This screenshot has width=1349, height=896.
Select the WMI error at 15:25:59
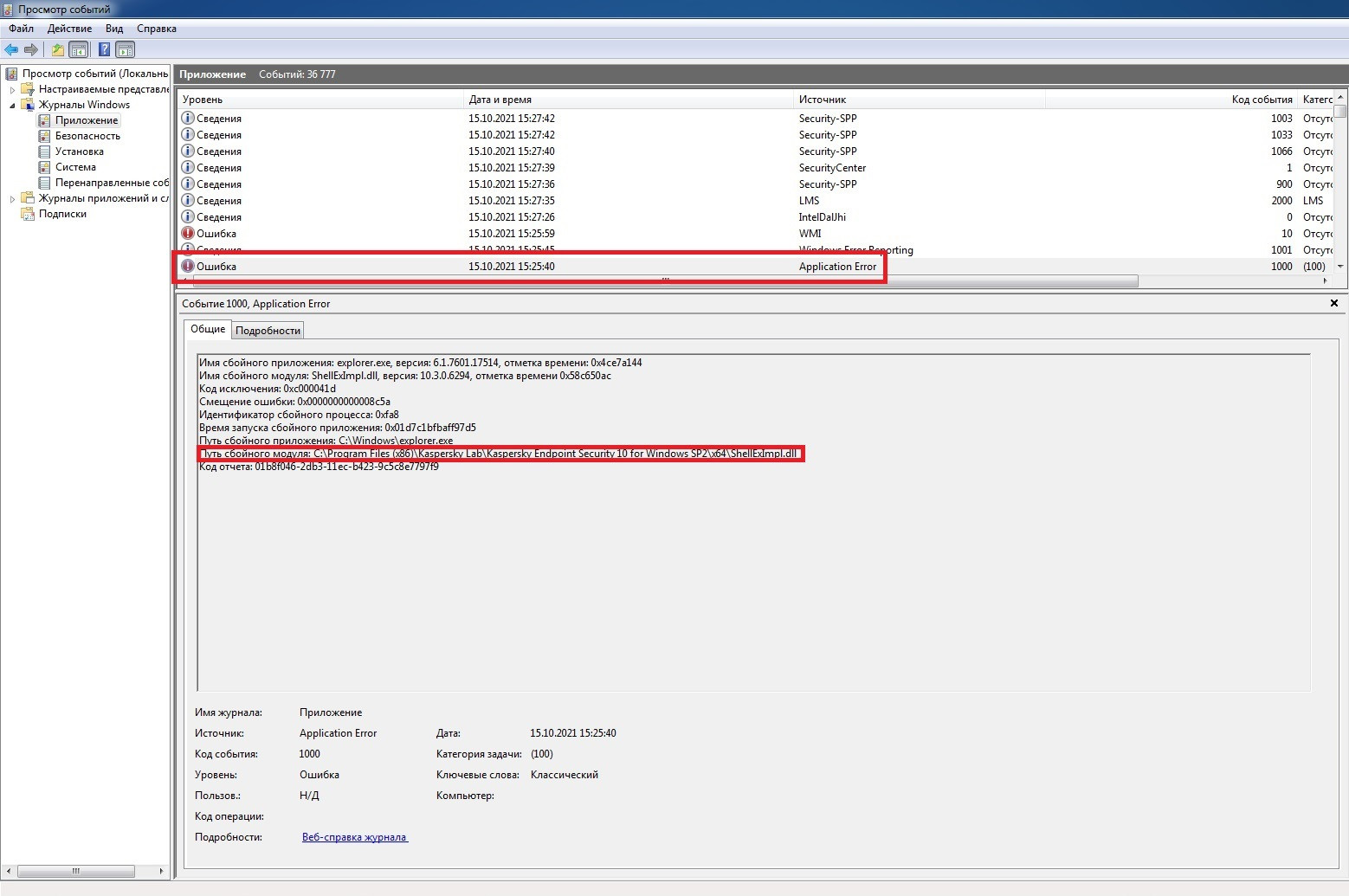coord(755,234)
